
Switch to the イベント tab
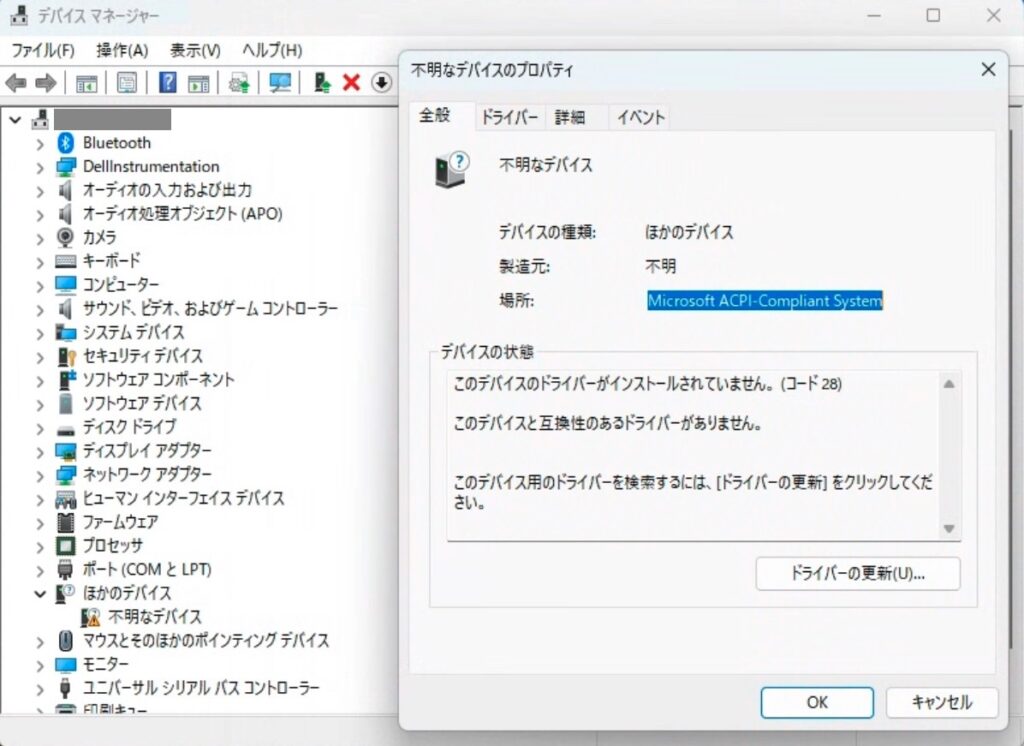[x=640, y=117]
